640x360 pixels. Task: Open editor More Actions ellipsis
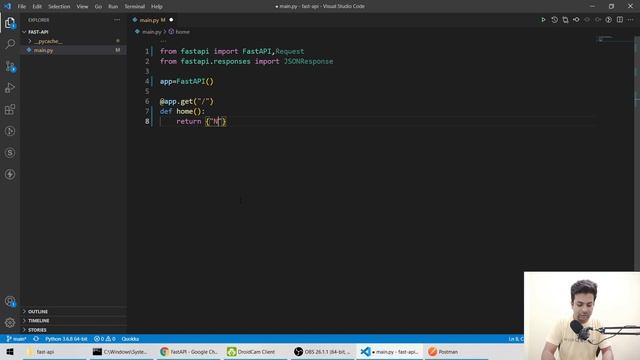click(x=631, y=20)
